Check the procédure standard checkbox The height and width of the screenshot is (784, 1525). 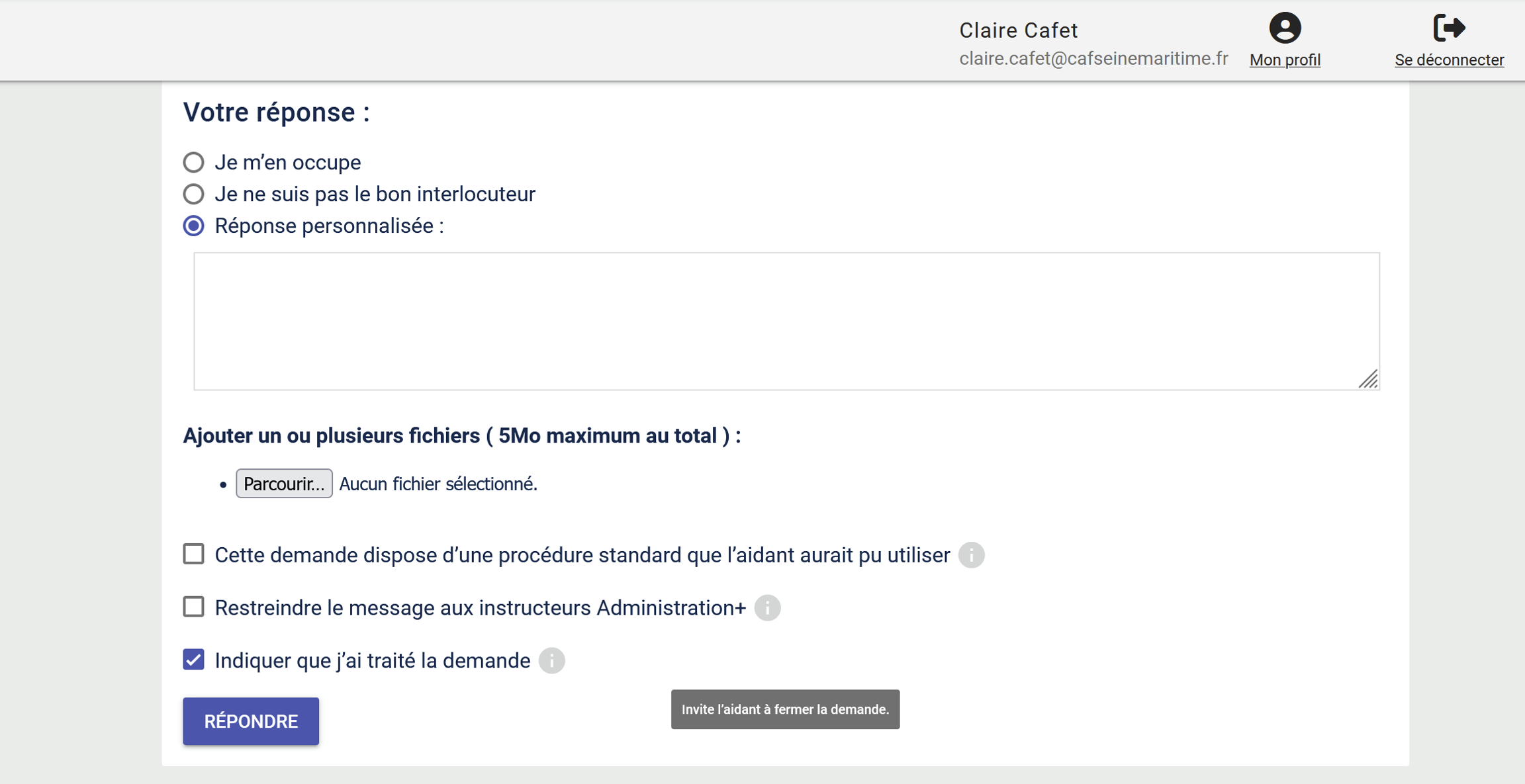tap(193, 554)
